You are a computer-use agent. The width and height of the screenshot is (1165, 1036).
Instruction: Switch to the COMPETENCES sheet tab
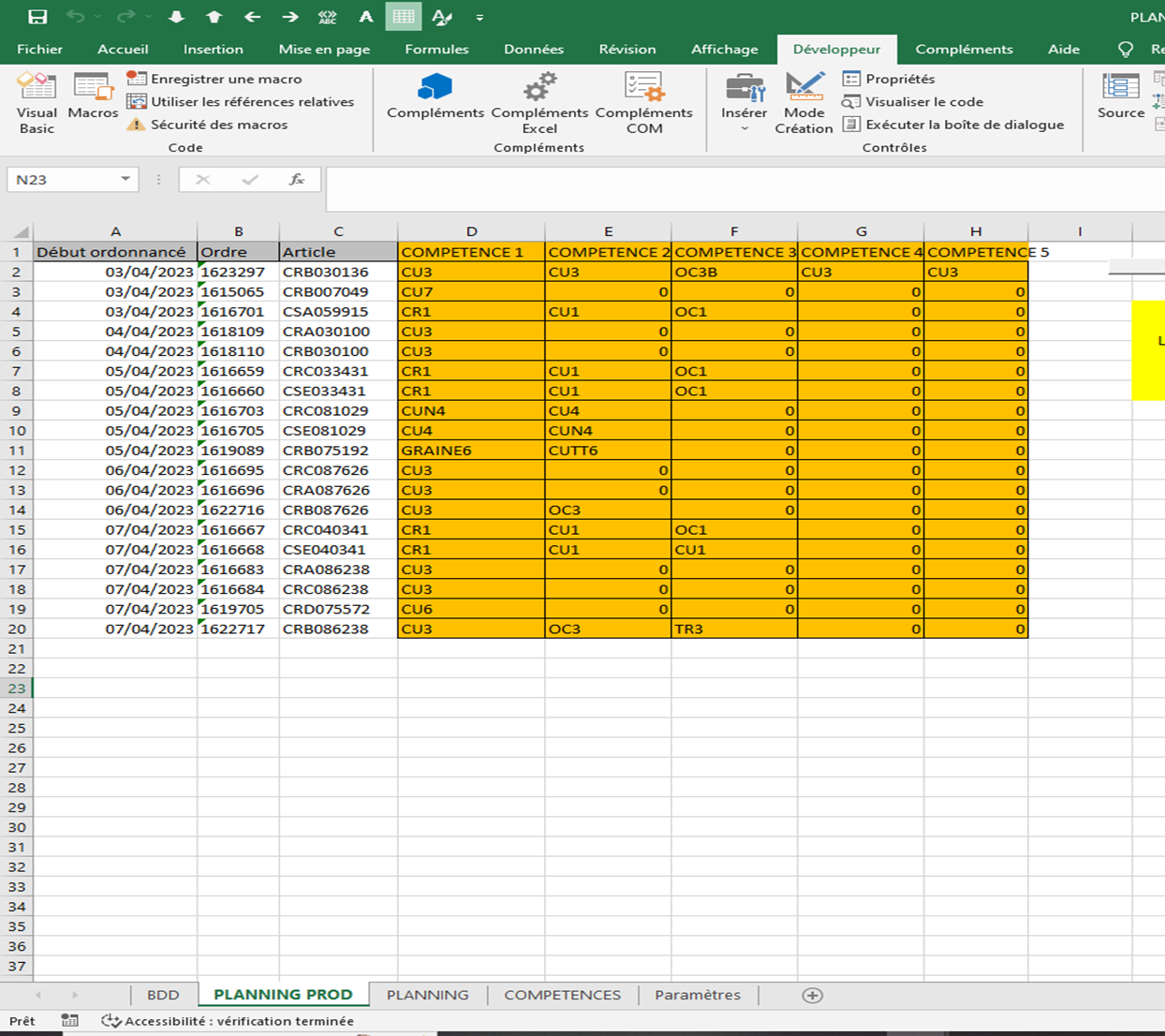tap(562, 995)
